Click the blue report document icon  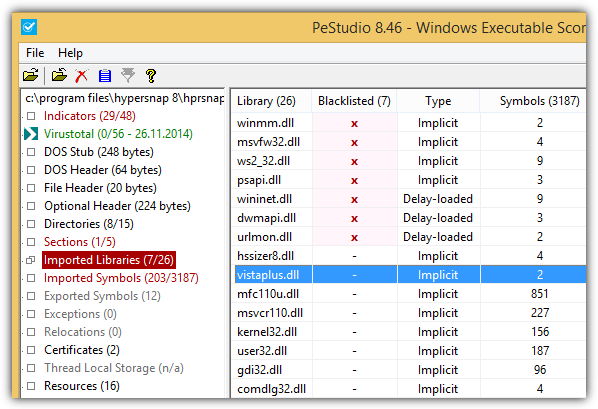[x=105, y=76]
